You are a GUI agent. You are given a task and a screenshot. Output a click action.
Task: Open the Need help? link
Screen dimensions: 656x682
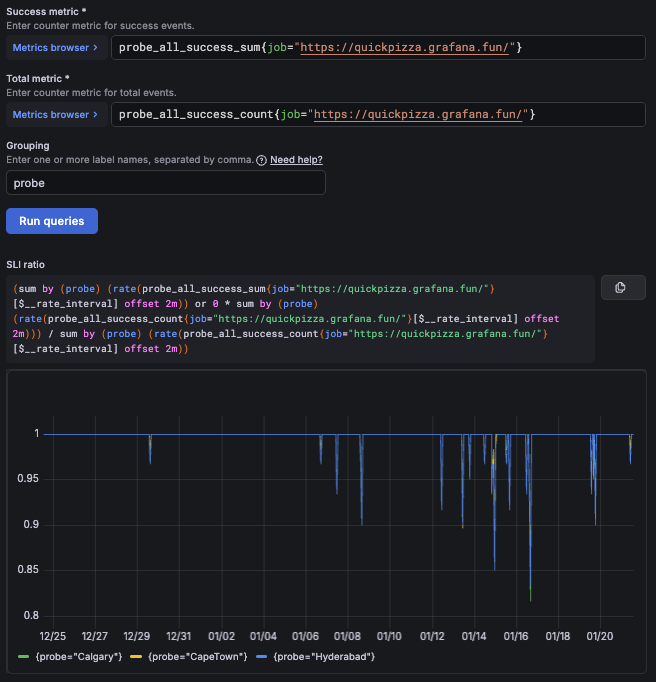click(296, 160)
